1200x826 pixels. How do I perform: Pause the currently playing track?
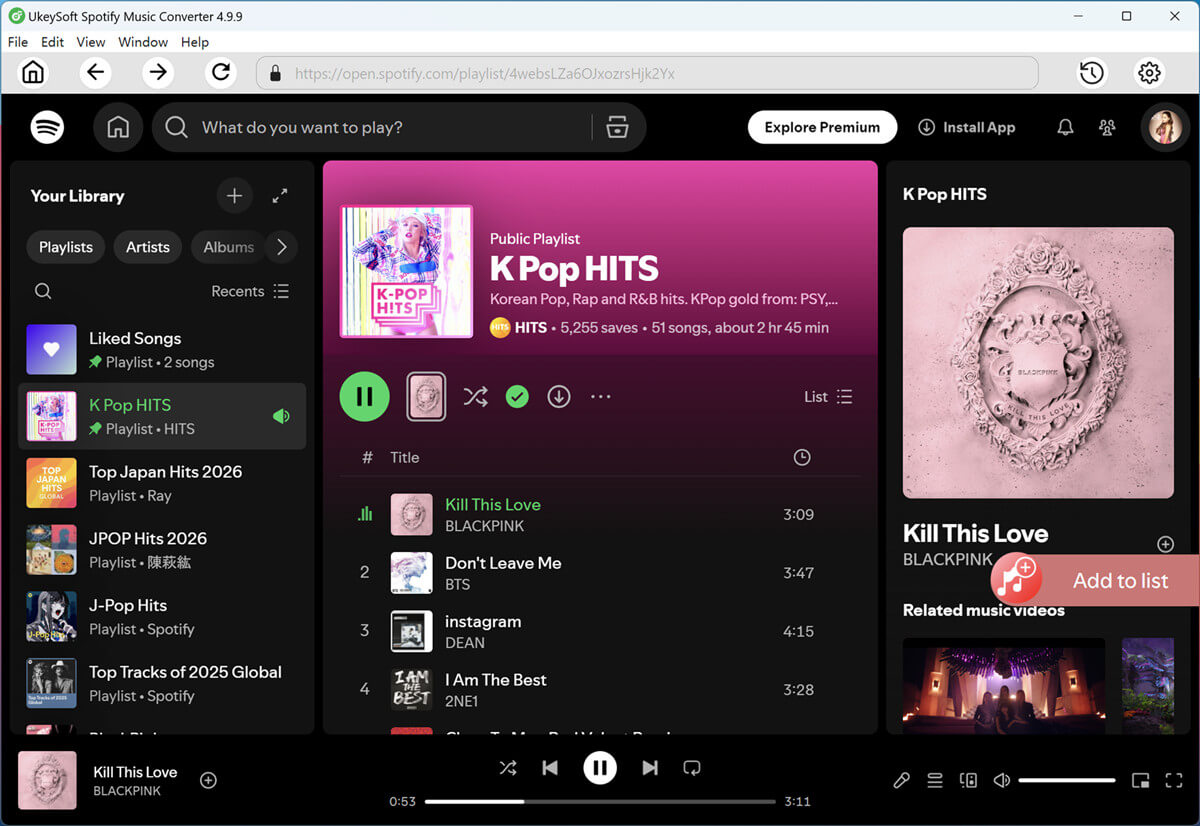click(x=600, y=767)
